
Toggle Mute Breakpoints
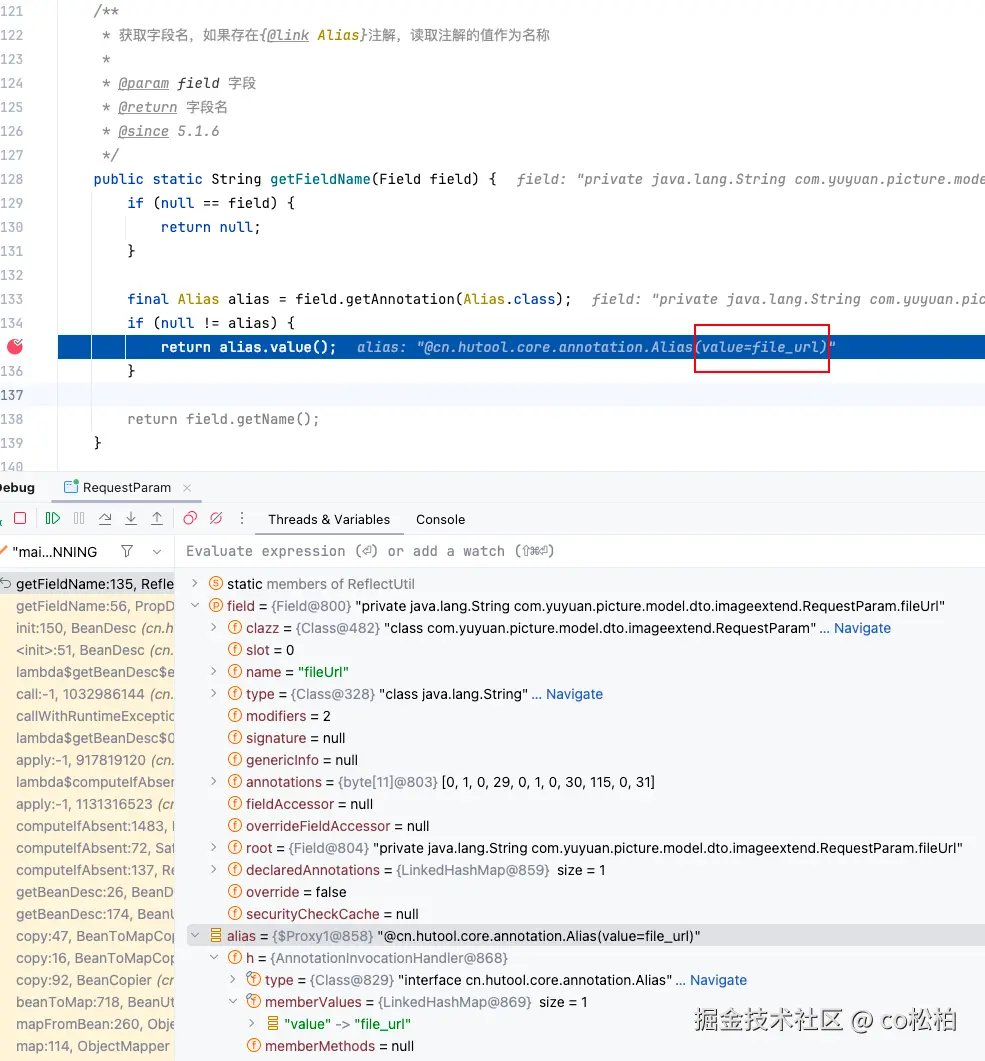coord(216,518)
